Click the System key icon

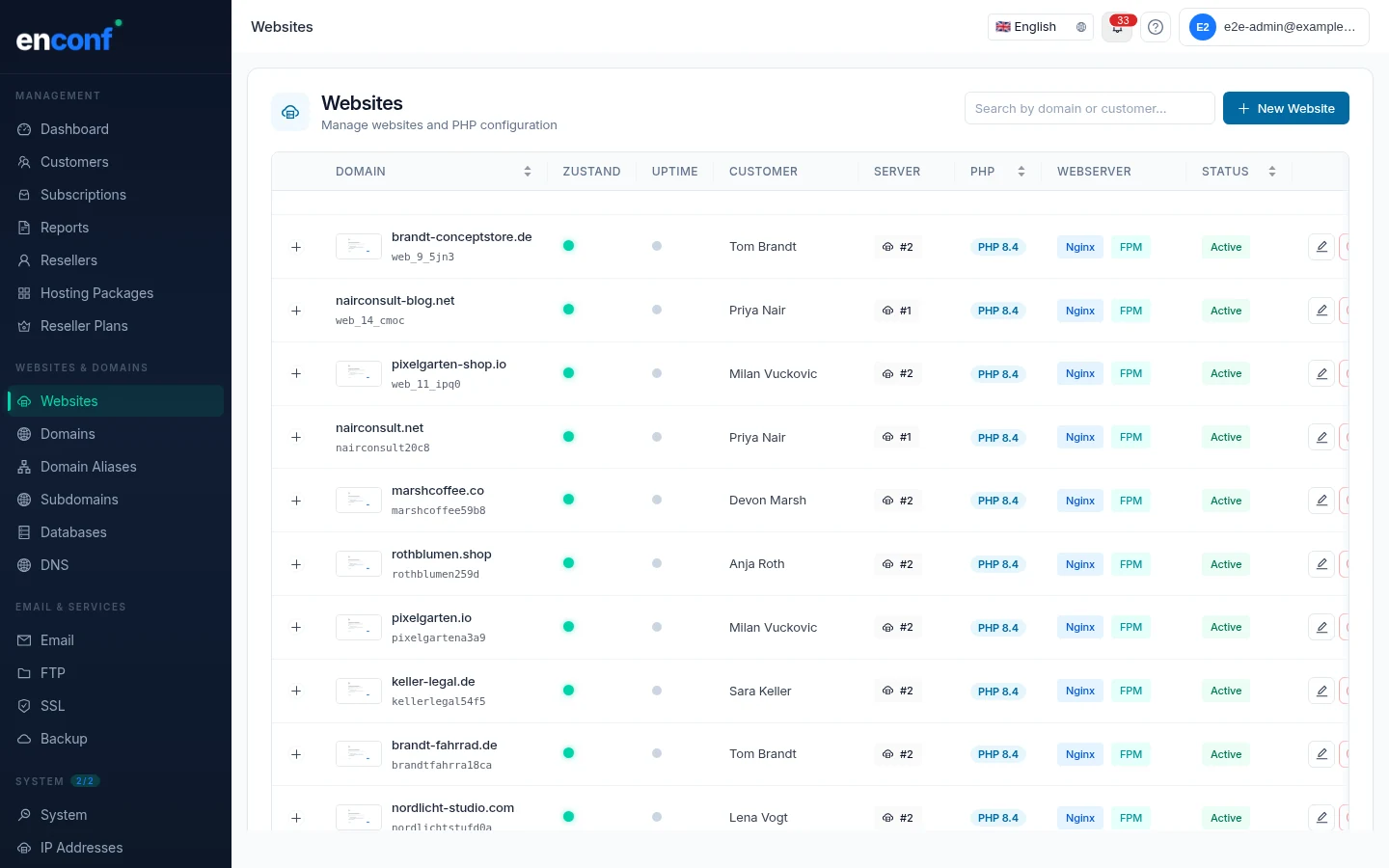(x=24, y=815)
